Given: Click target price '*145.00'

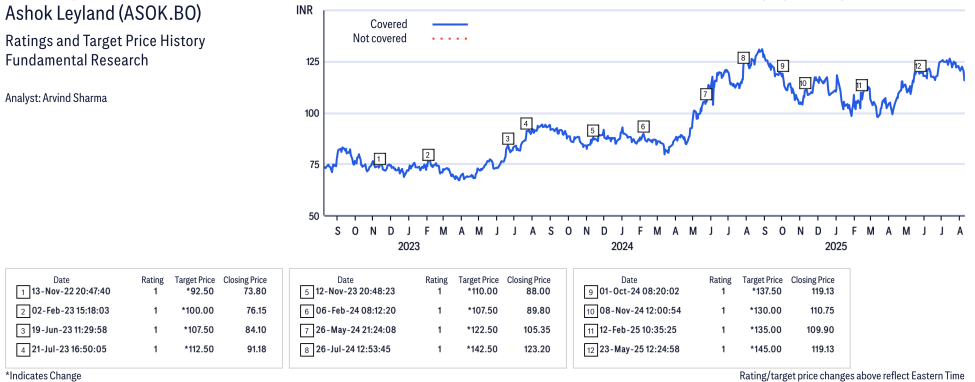Looking at the screenshot, I should coord(765,349).
